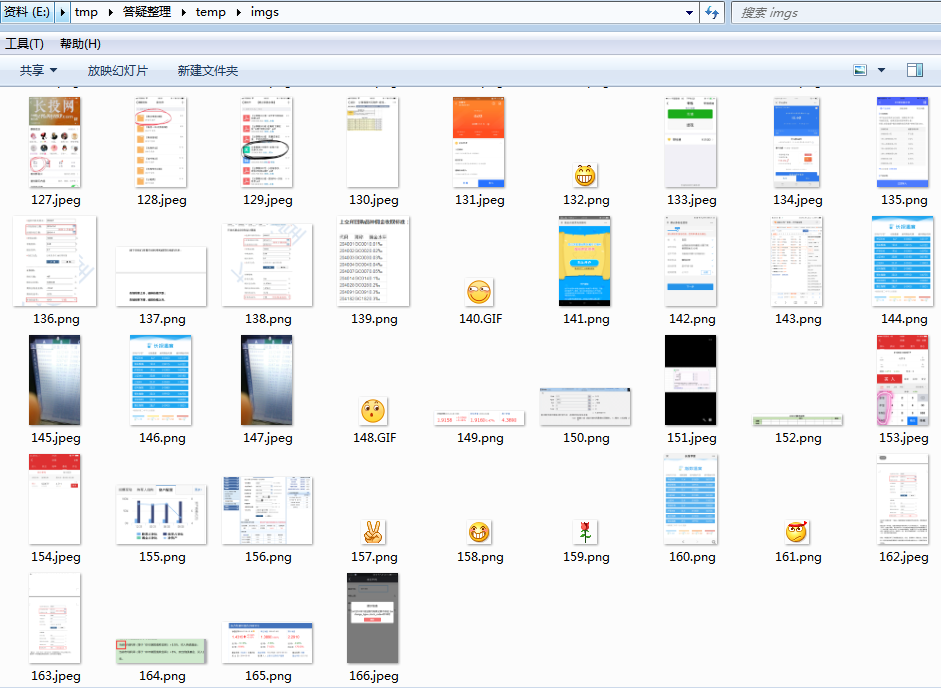Select the 141.png yellow coupon thumbnail
Viewport: 941px width, 688px height.
click(585, 261)
